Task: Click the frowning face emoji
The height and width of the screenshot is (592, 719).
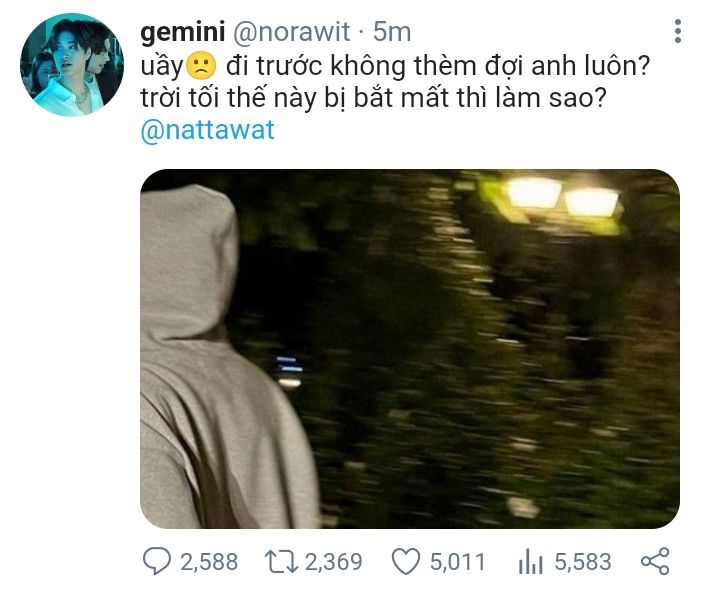Action: pyautogui.click(x=201, y=66)
